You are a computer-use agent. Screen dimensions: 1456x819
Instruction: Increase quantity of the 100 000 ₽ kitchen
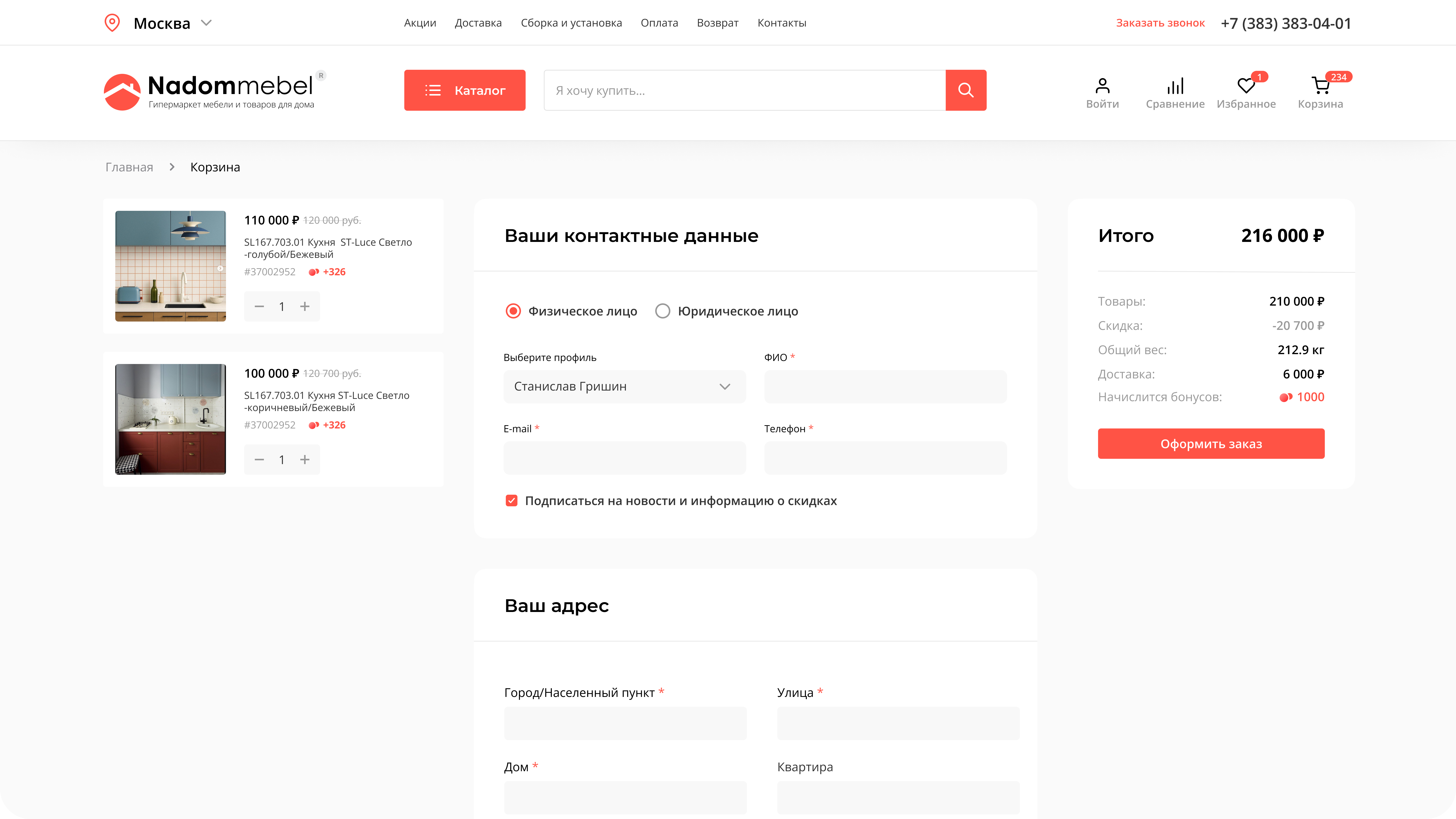(305, 460)
